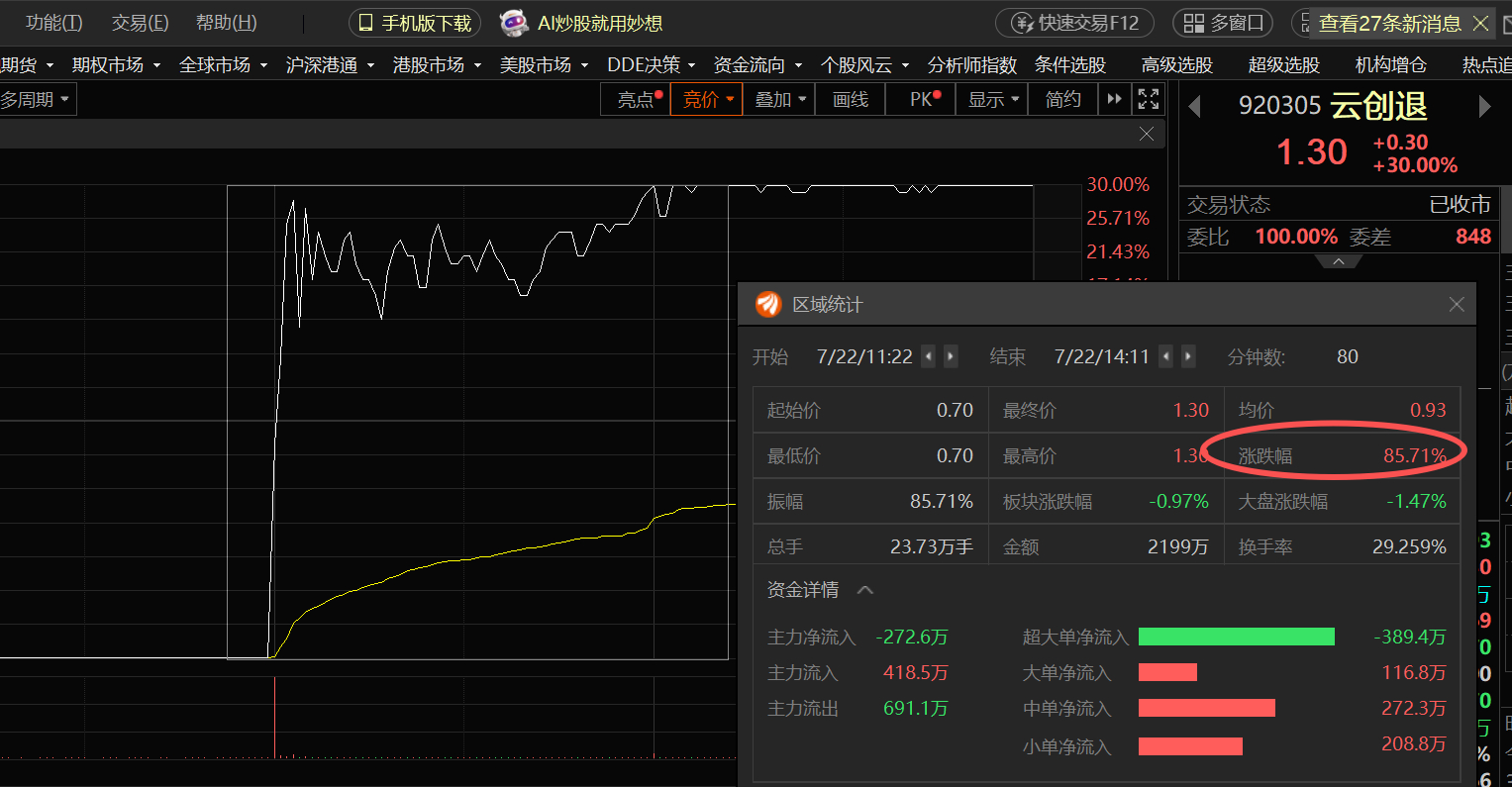Image resolution: width=1512 pixels, height=787 pixels.
Task: Click 主力净流入 -272.6万 value
Action: pyautogui.click(x=912, y=638)
